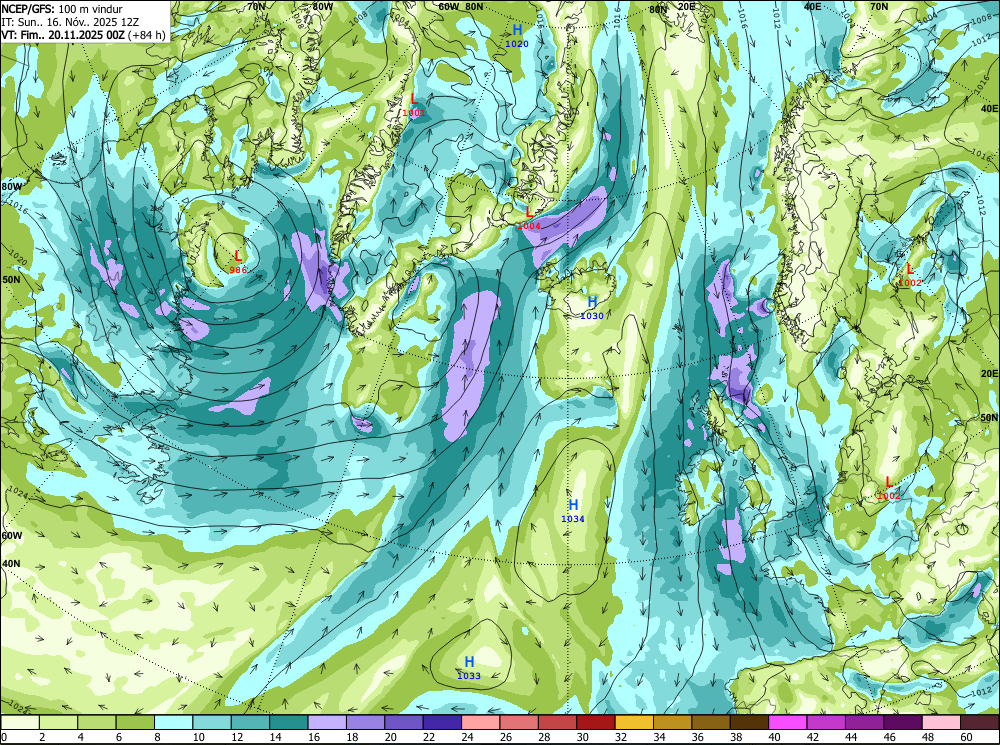Click the "VT: Fim.. 20.11.2025 00Z" valid time line

62,35
